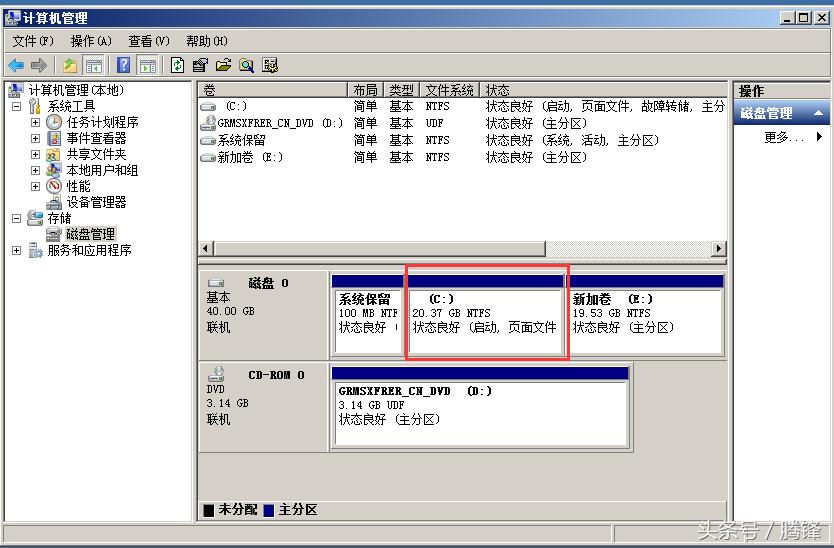Open the 操作(A) menu
834x548 pixels.
click(91, 41)
